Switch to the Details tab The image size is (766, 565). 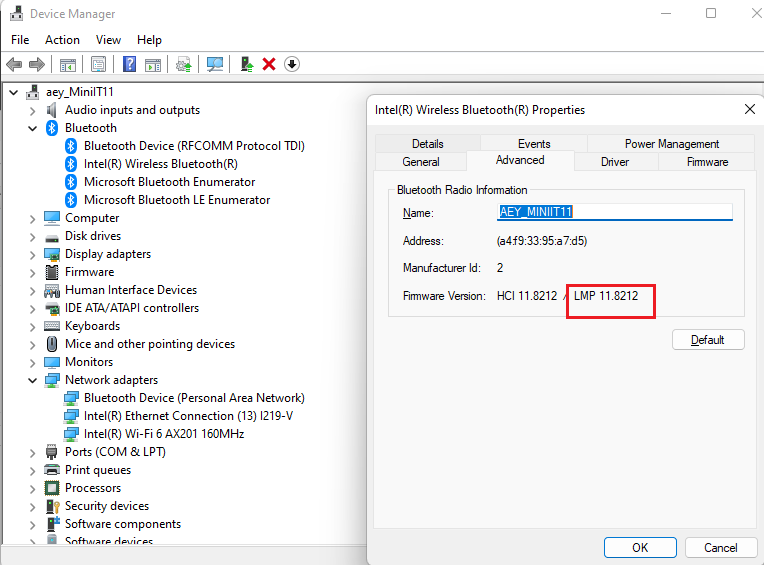click(x=427, y=144)
